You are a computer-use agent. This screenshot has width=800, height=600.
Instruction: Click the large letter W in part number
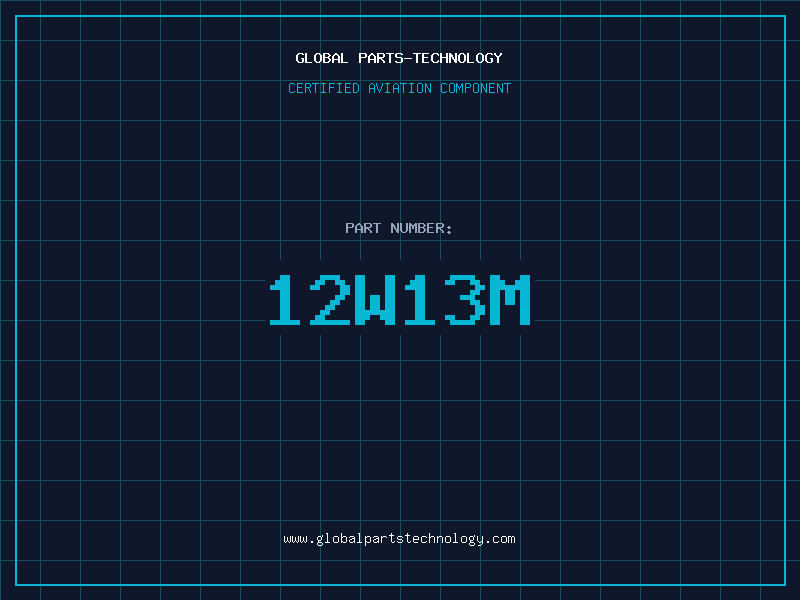[x=375, y=299]
